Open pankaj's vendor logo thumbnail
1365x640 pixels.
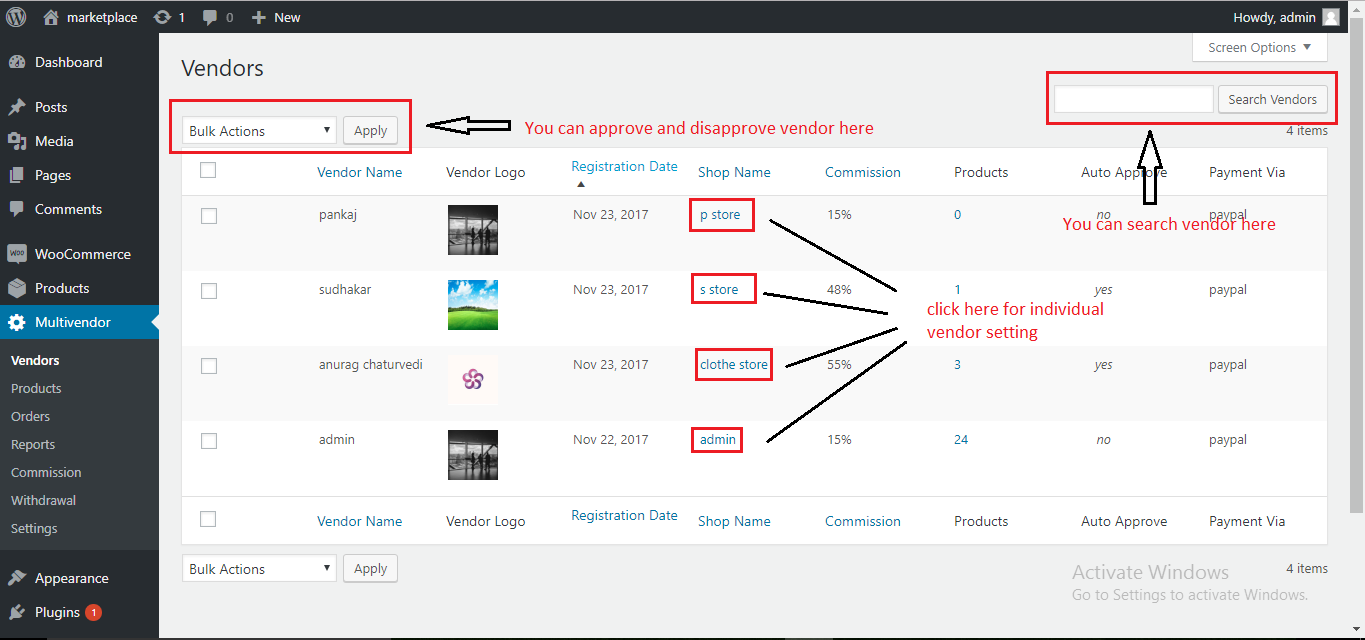pyautogui.click(x=473, y=230)
